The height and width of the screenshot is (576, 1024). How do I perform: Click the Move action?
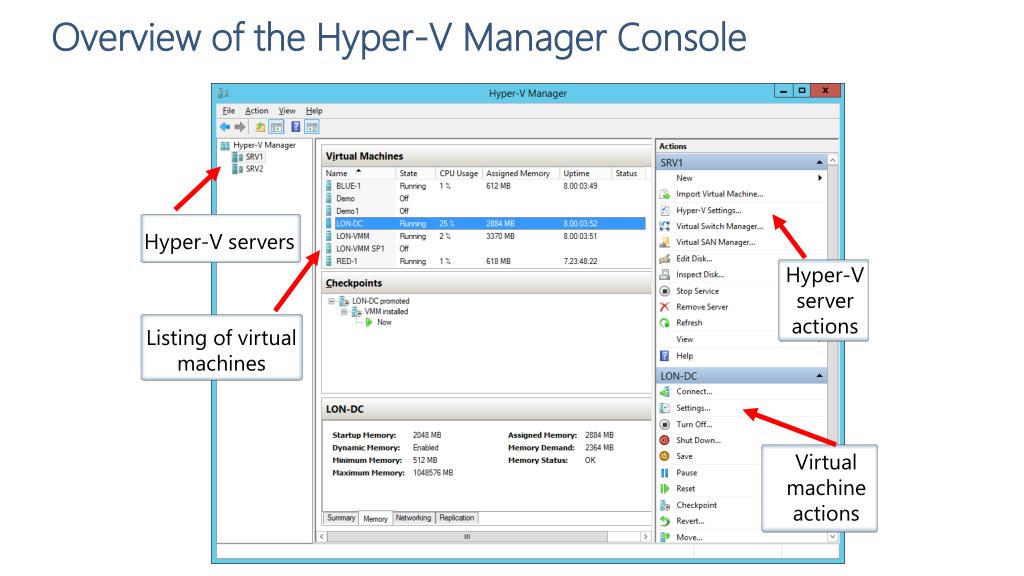point(689,537)
